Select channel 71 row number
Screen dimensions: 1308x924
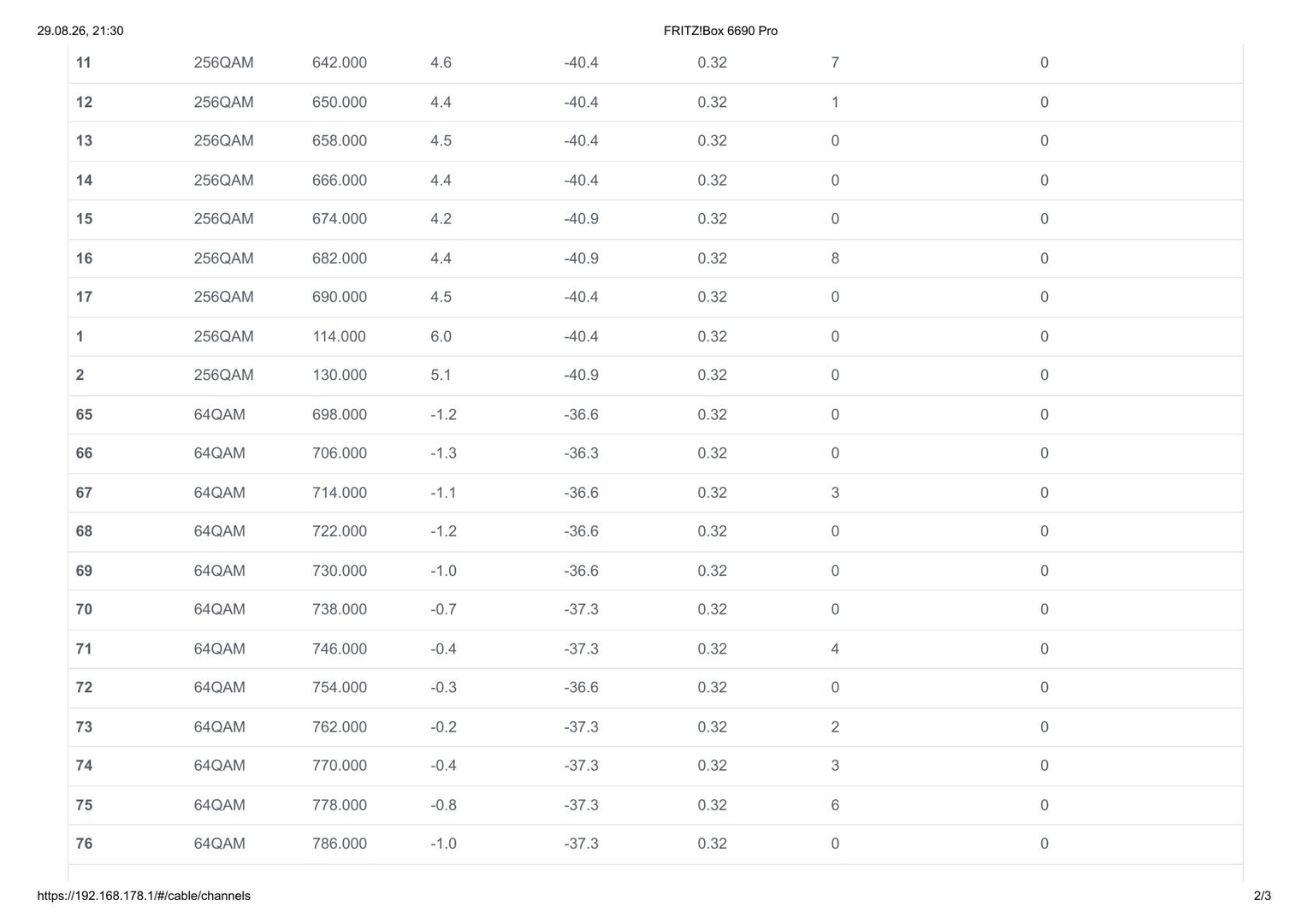point(84,649)
